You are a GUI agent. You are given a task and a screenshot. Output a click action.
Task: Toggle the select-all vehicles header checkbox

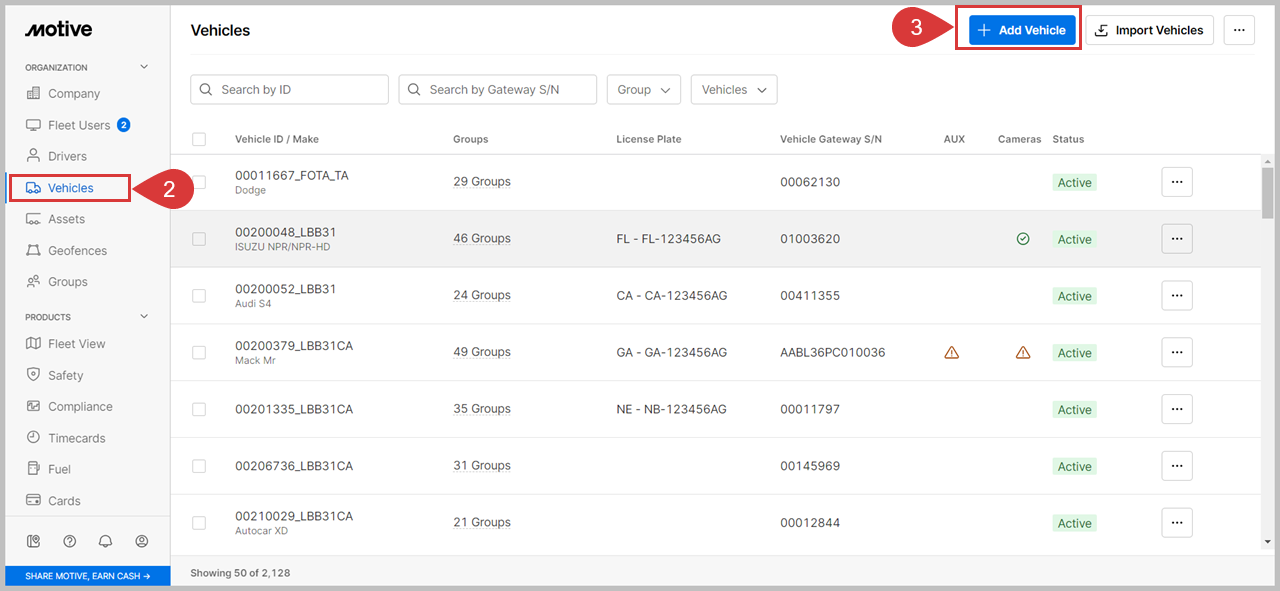(x=199, y=139)
